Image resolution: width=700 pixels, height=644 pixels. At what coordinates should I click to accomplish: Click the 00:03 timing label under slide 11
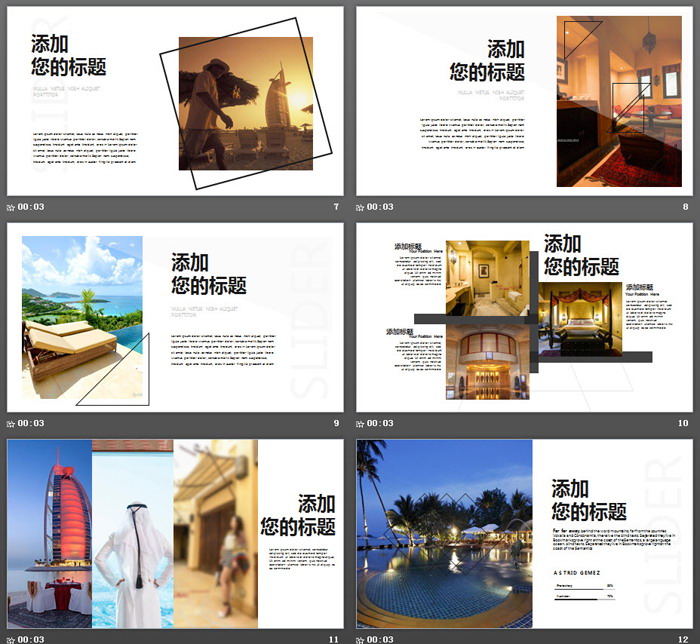[31, 639]
